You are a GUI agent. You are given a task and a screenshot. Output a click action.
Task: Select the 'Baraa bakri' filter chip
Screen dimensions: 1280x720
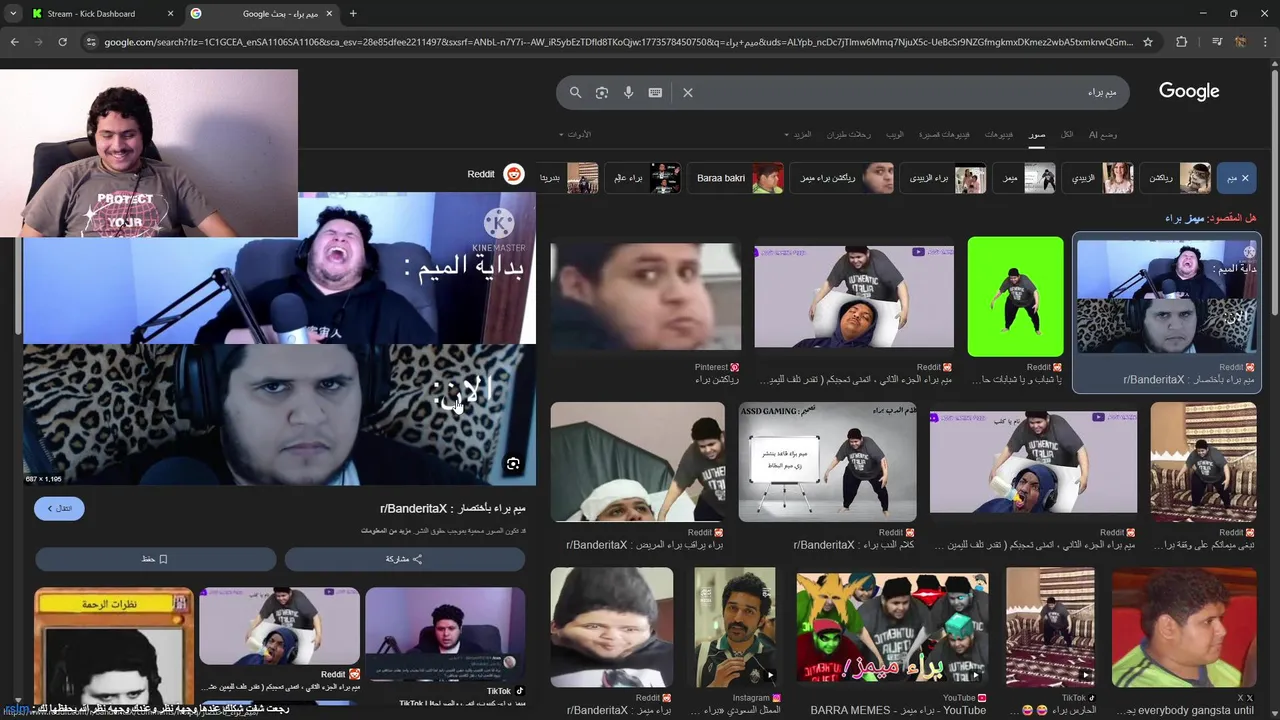pos(736,178)
